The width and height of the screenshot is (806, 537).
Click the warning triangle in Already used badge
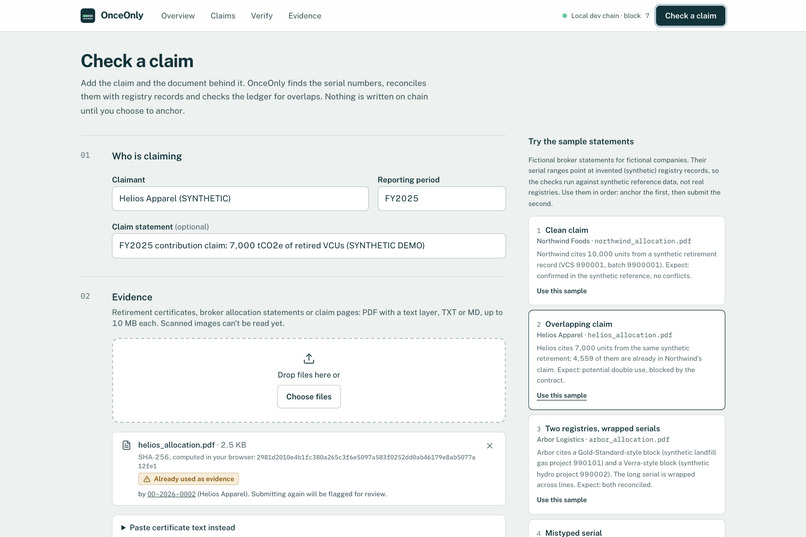click(x=146, y=479)
